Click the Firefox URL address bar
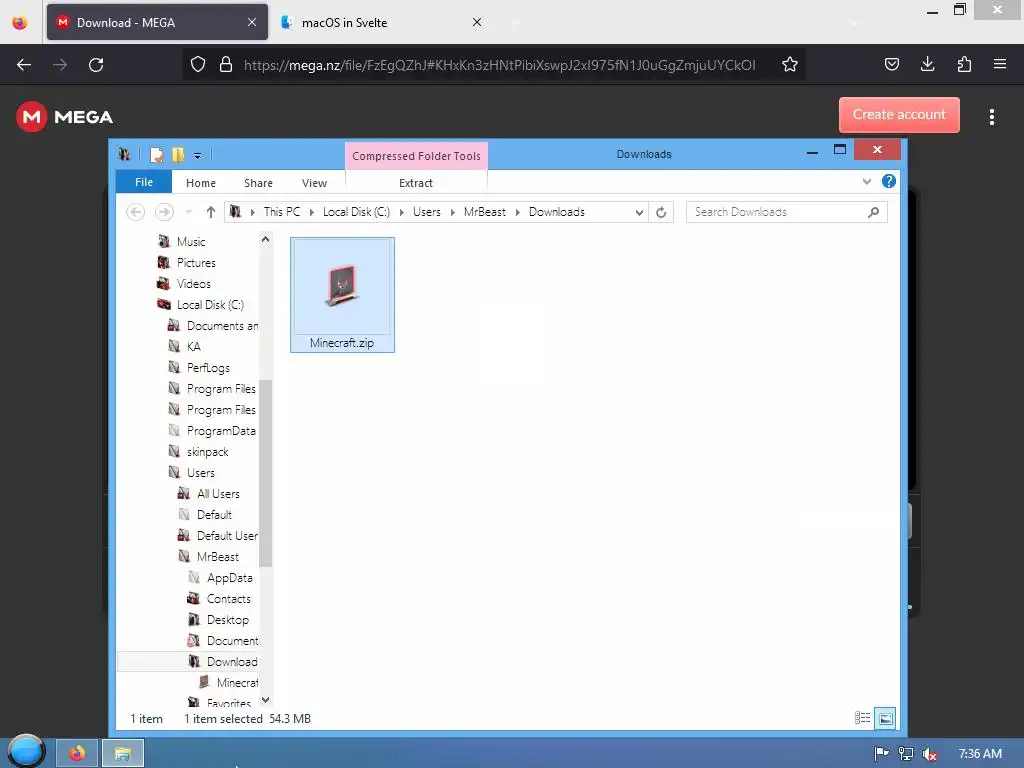 click(500, 65)
